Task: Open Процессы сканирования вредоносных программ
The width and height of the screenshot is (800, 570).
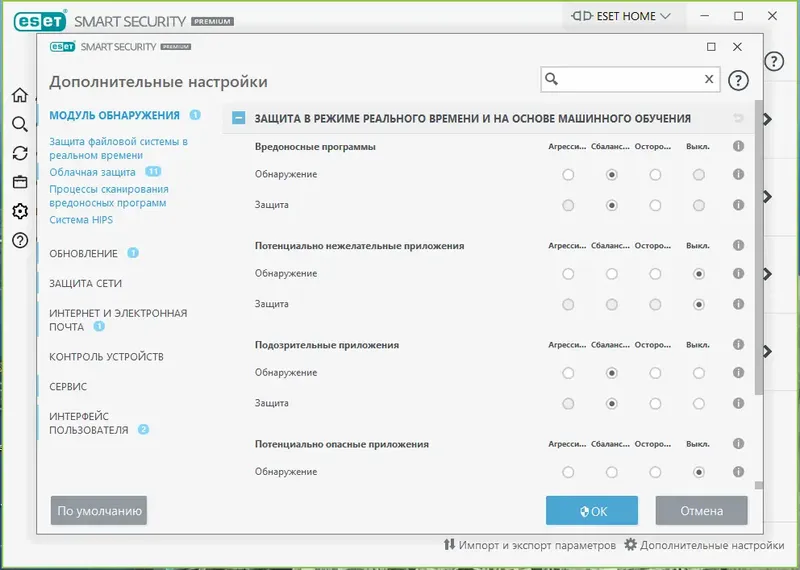Action: click(108, 196)
